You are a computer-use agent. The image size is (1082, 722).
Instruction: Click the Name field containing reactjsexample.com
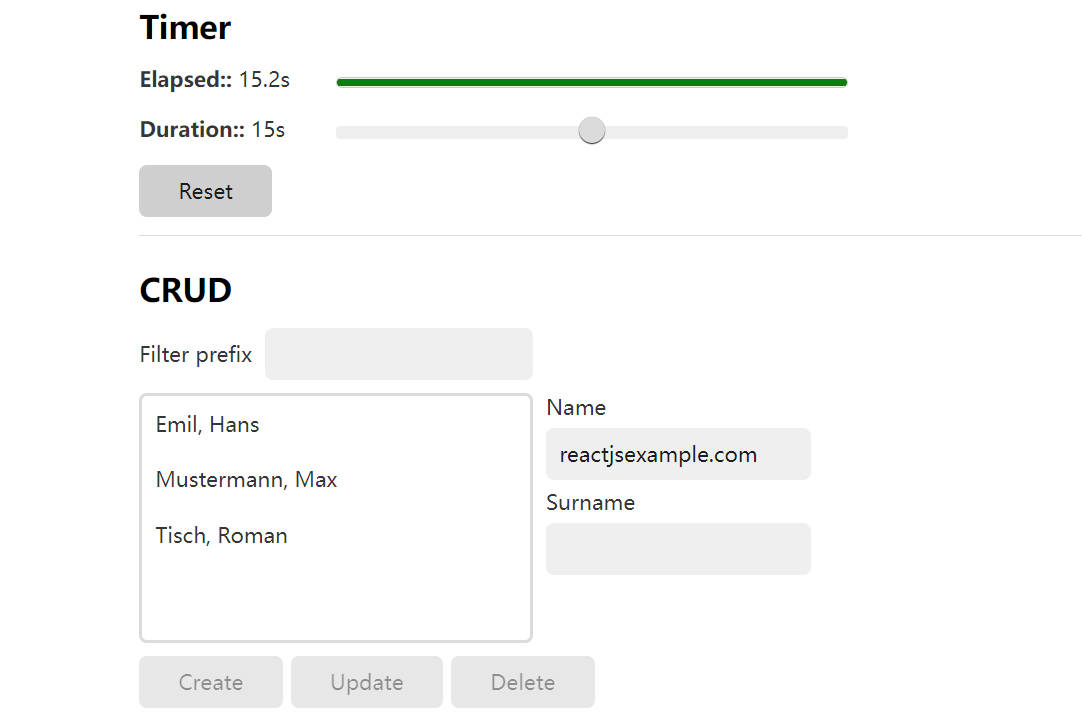point(678,455)
